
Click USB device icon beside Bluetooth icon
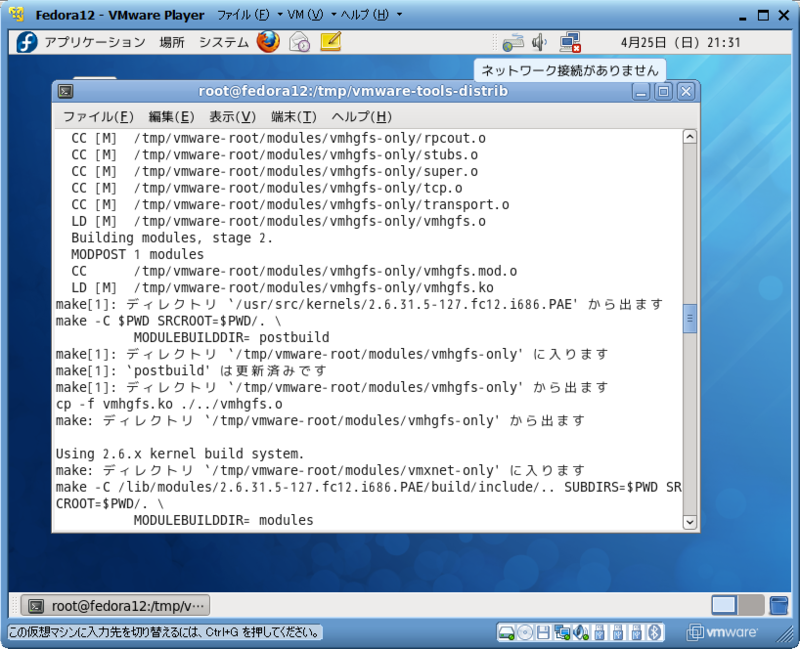pyautogui.click(x=636, y=633)
